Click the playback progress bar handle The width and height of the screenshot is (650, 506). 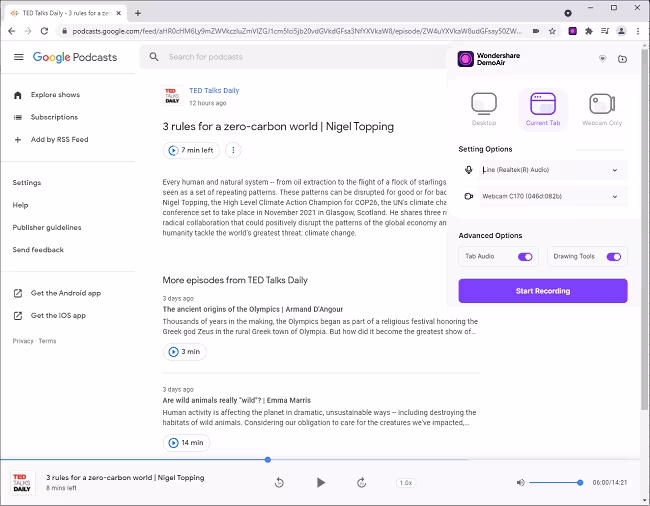[268, 460]
